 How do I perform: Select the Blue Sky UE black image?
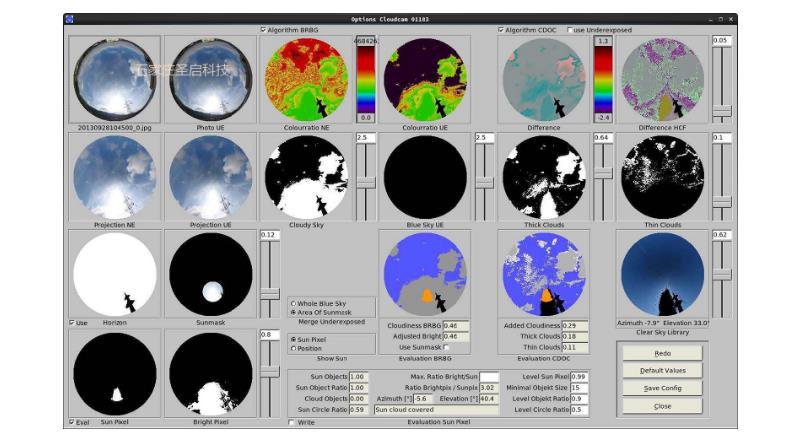pos(425,177)
